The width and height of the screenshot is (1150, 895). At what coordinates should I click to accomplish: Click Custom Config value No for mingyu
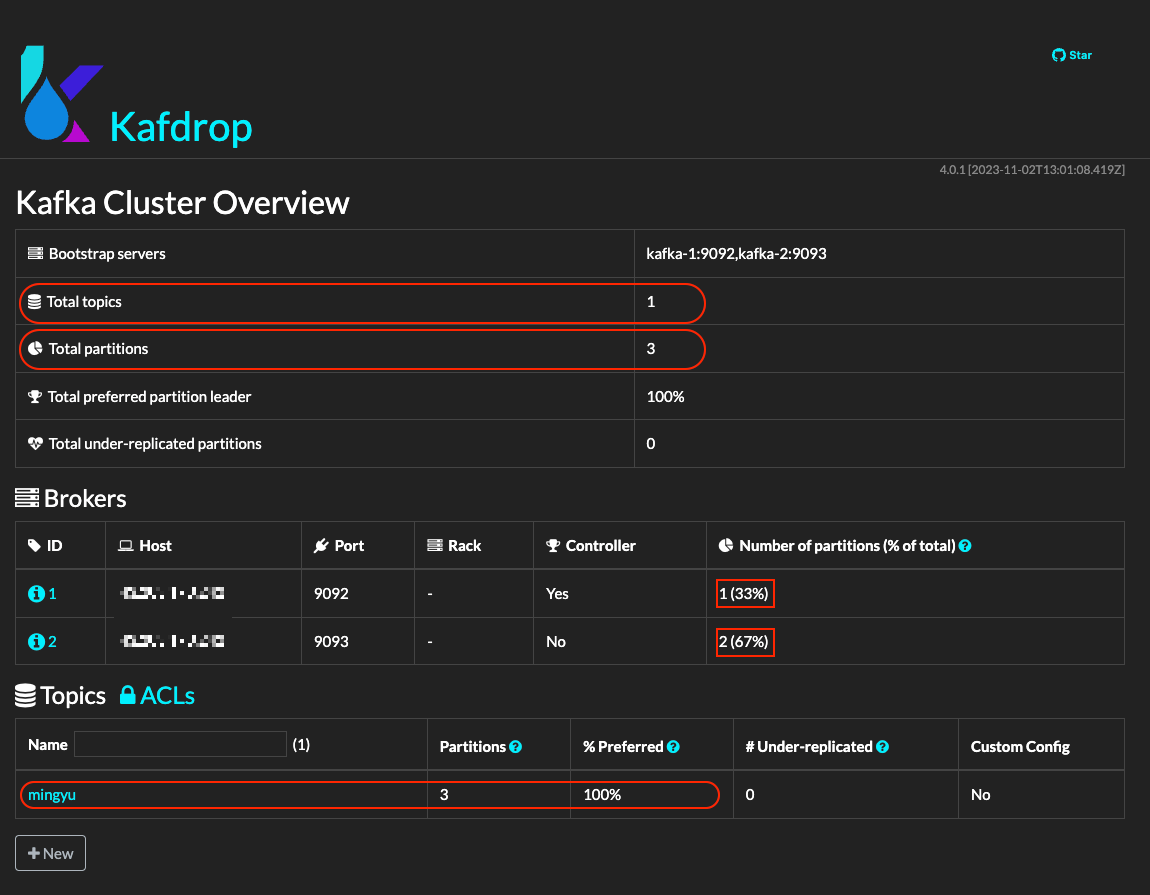(981, 794)
